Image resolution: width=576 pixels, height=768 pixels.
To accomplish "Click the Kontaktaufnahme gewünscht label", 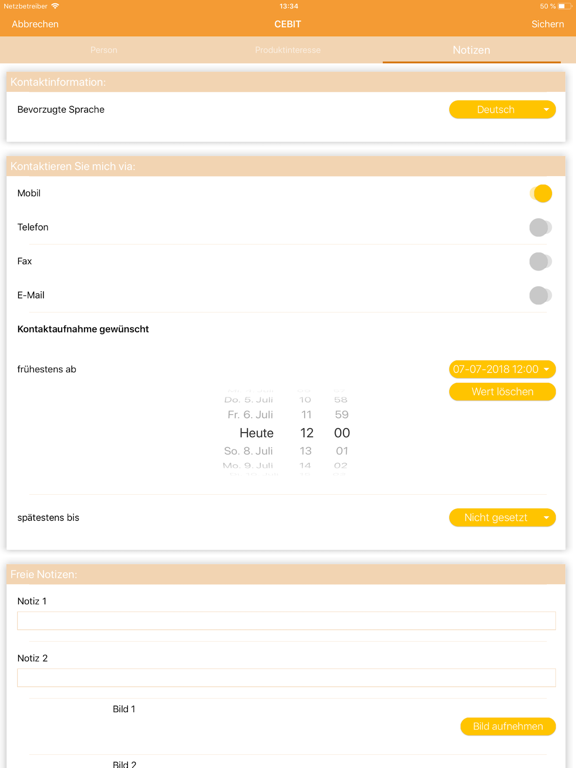I will 83,329.
